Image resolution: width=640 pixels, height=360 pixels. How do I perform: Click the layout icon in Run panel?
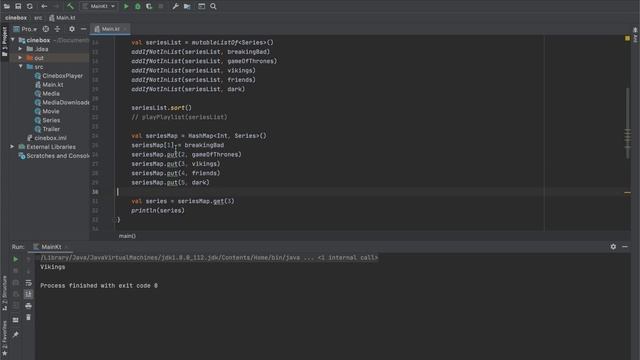16,320
